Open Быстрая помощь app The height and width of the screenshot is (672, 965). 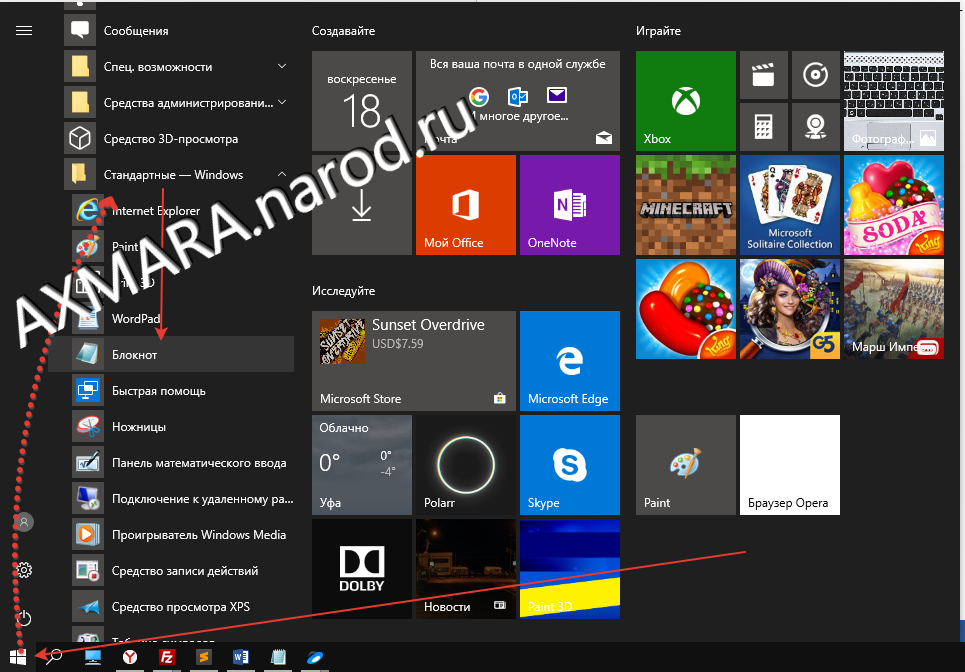click(x=183, y=391)
